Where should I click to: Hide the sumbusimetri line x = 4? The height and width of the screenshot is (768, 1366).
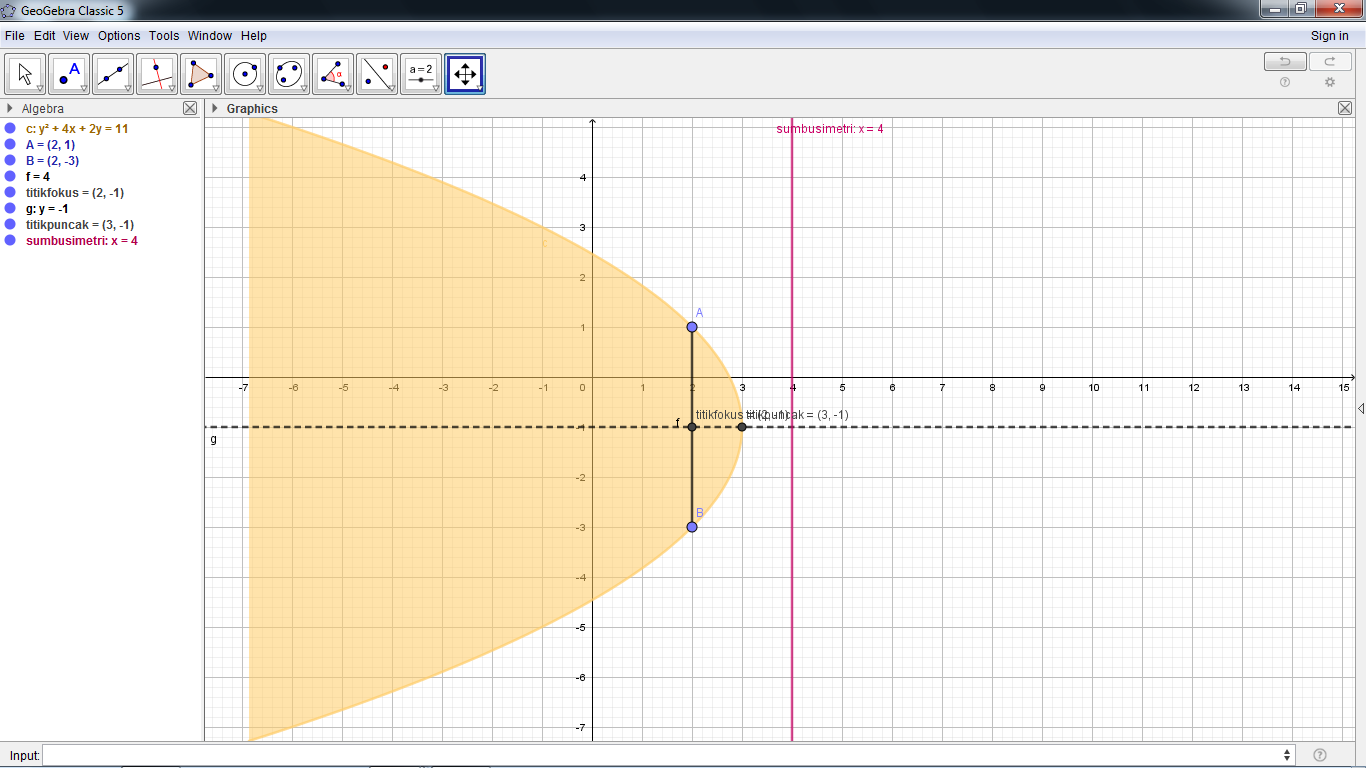click(x=10, y=240)
